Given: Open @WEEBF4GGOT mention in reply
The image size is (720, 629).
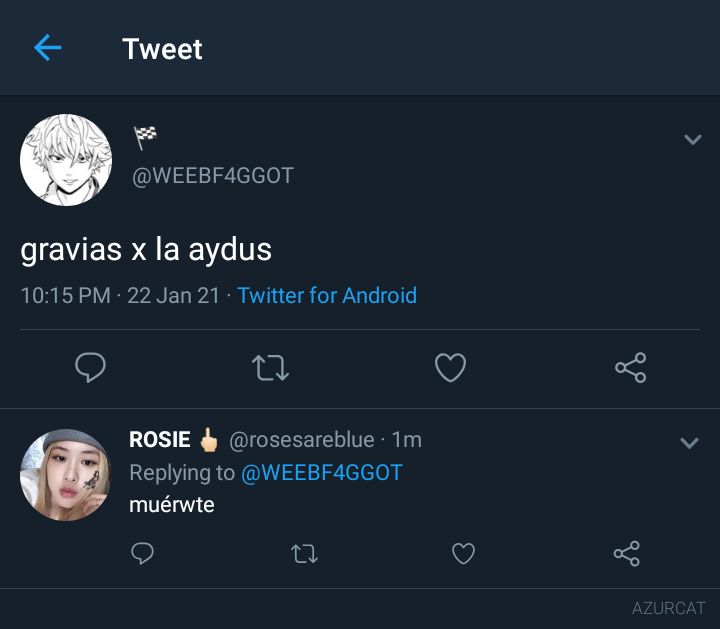Looking at the screenshot, I should click(x=322, y=472).
